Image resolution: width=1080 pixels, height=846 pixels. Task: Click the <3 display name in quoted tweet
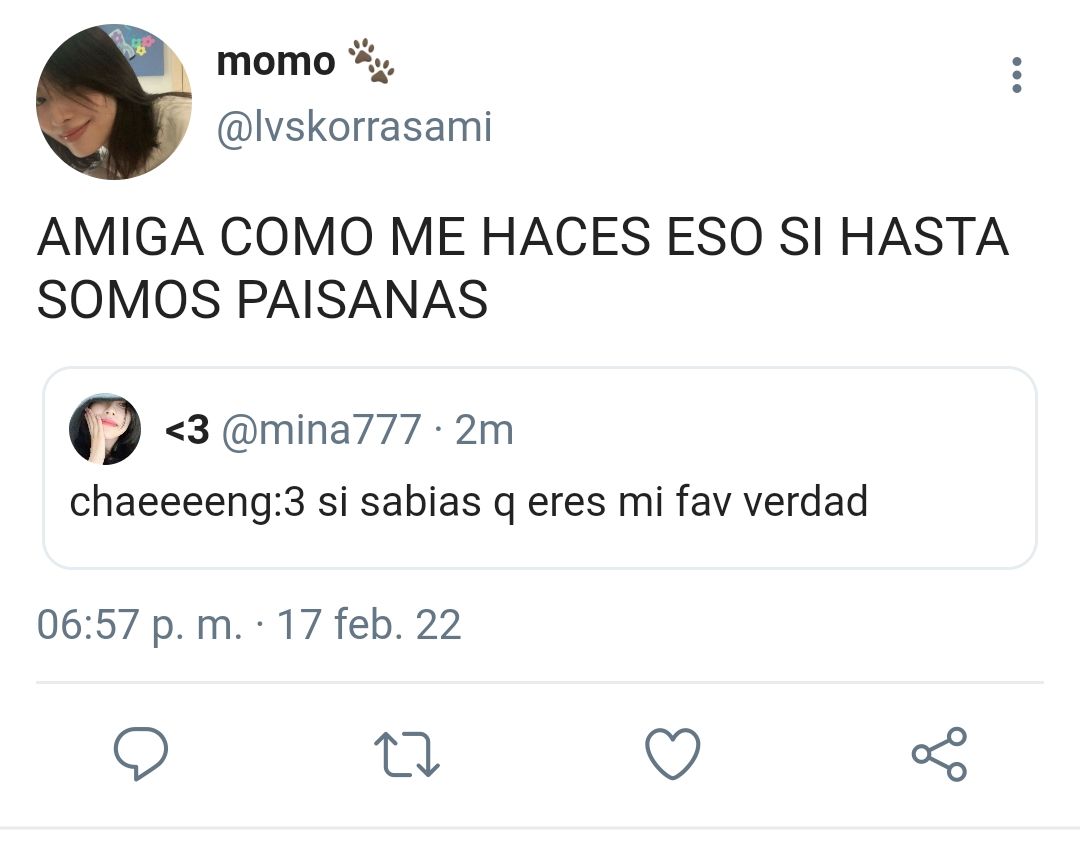click(x=187, y=430)
